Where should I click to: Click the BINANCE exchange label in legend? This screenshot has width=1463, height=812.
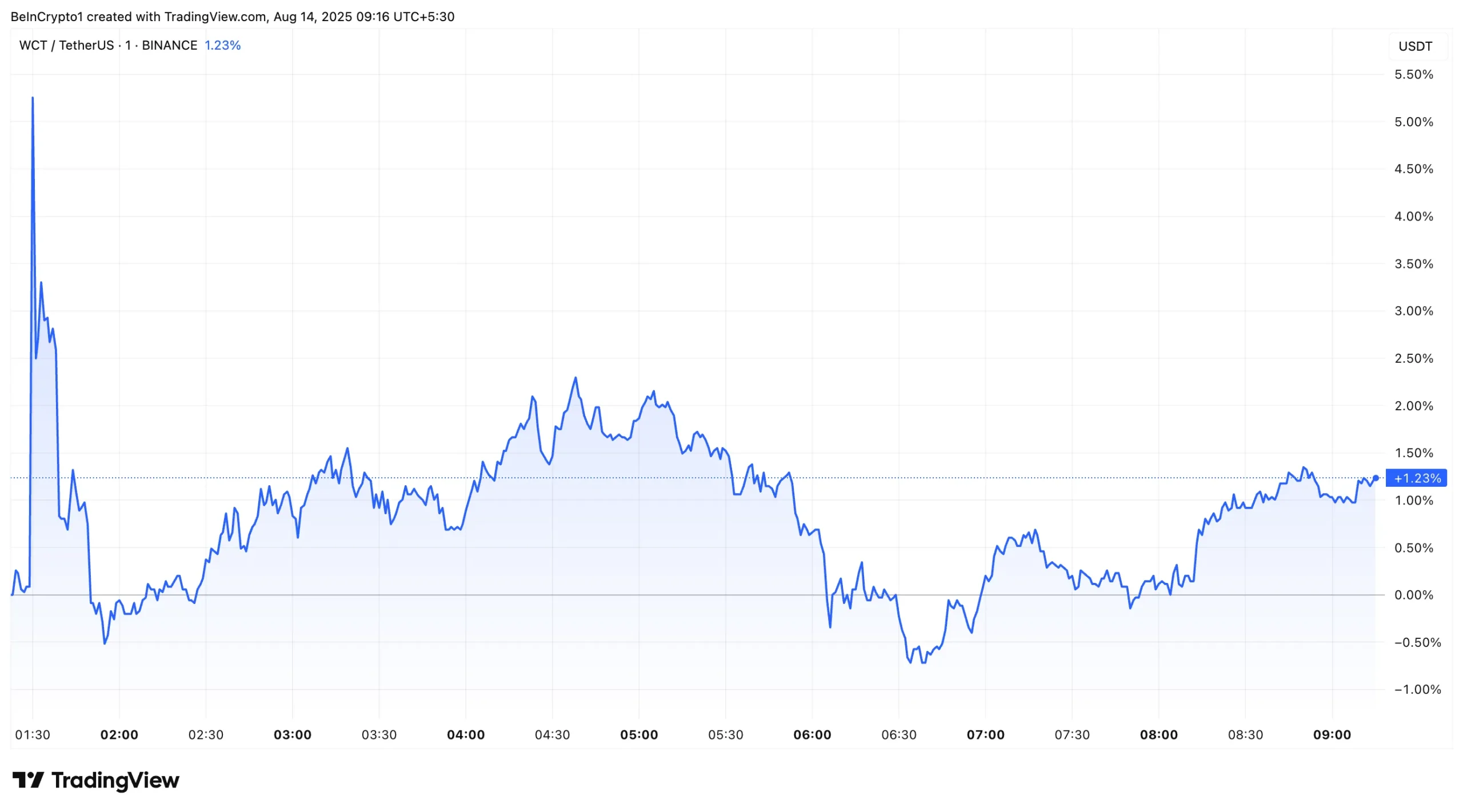[x=169, y=45]
